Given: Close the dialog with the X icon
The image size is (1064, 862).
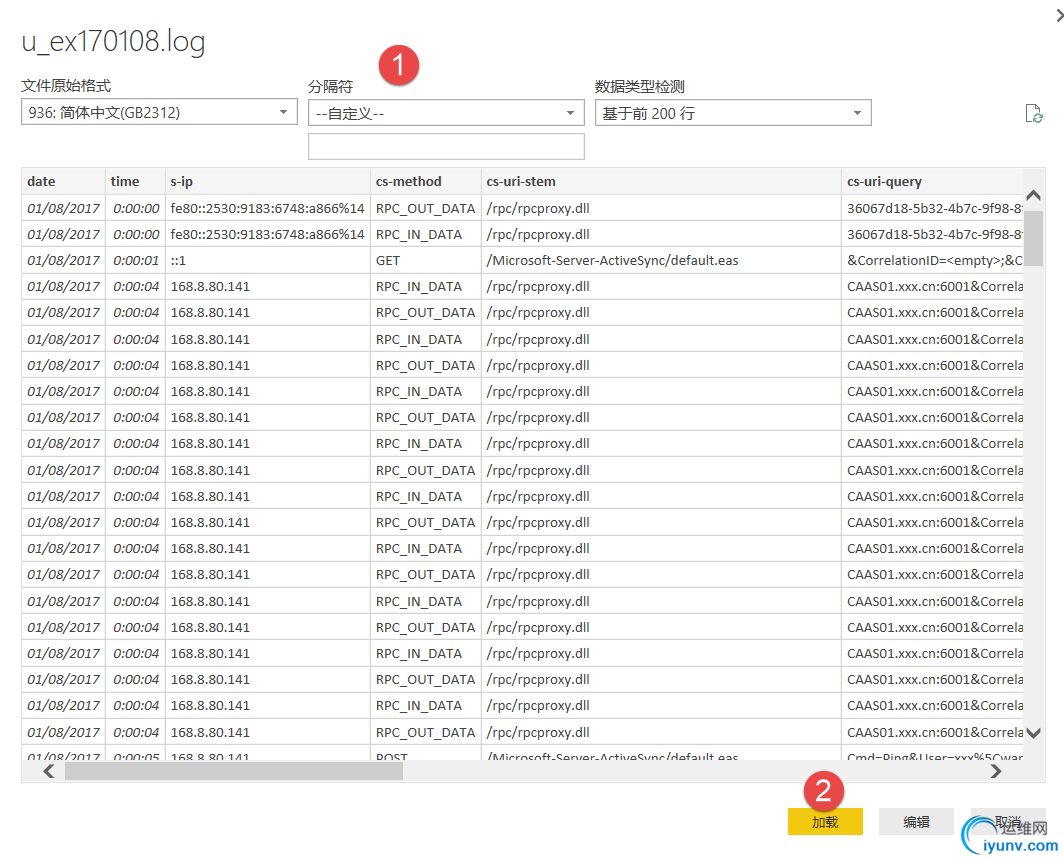Looking at the screenshot, I should 1059,15.
